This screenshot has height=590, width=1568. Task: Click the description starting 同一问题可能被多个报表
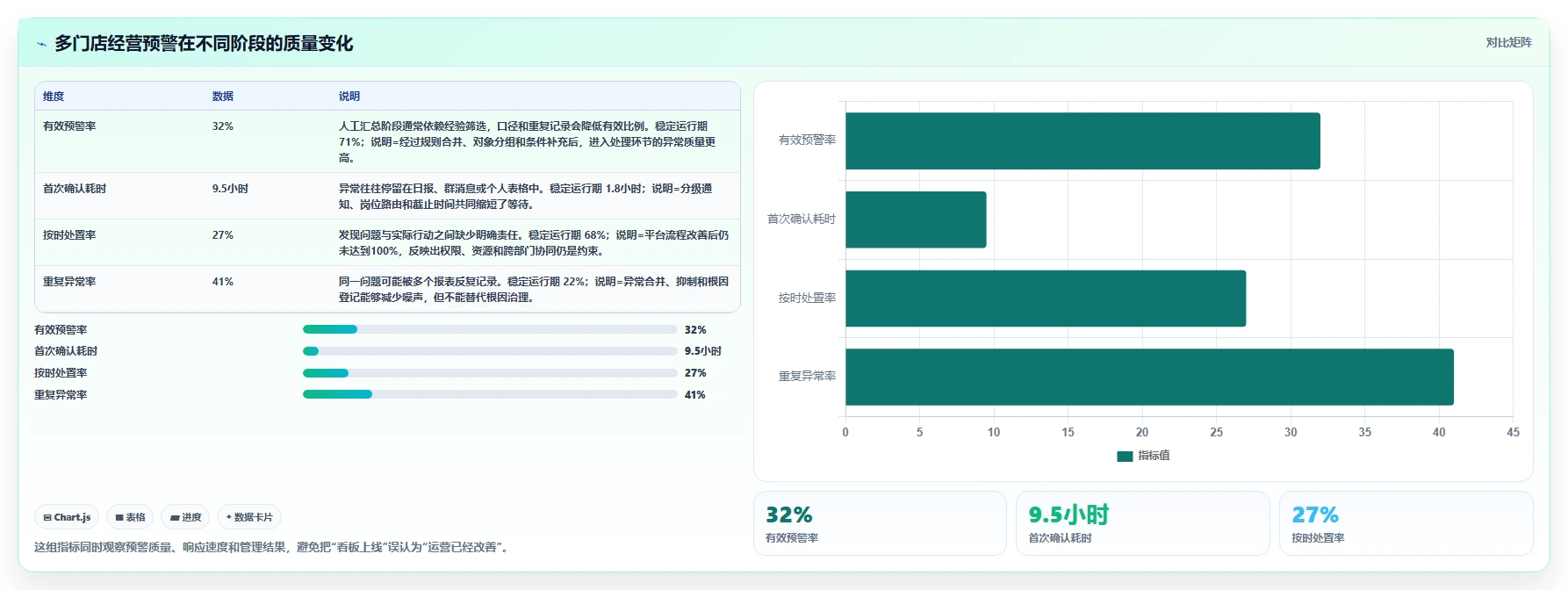pos(534,290)
